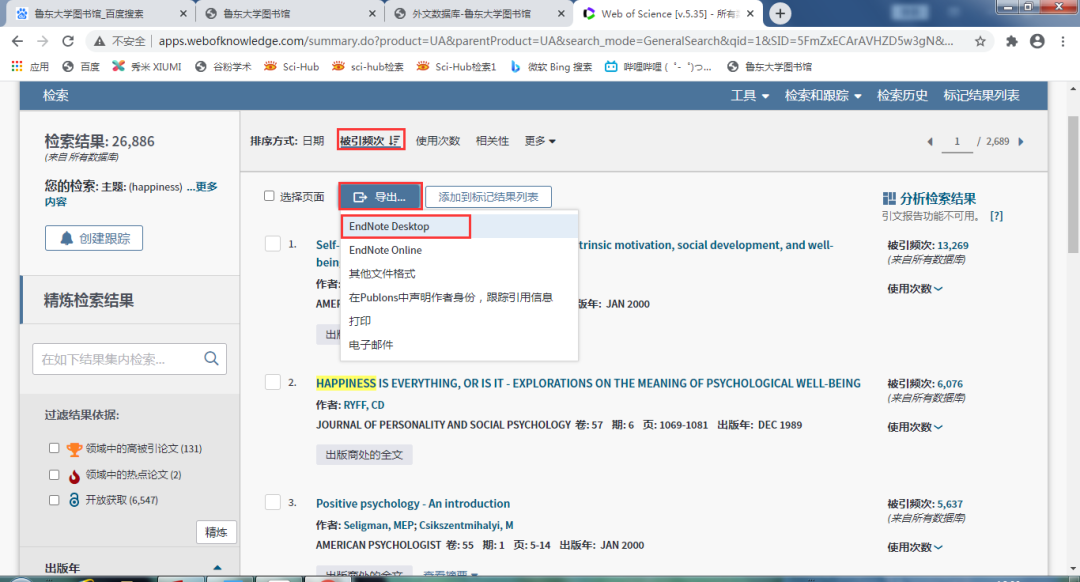Click the page number input box

tap(957, 141)
